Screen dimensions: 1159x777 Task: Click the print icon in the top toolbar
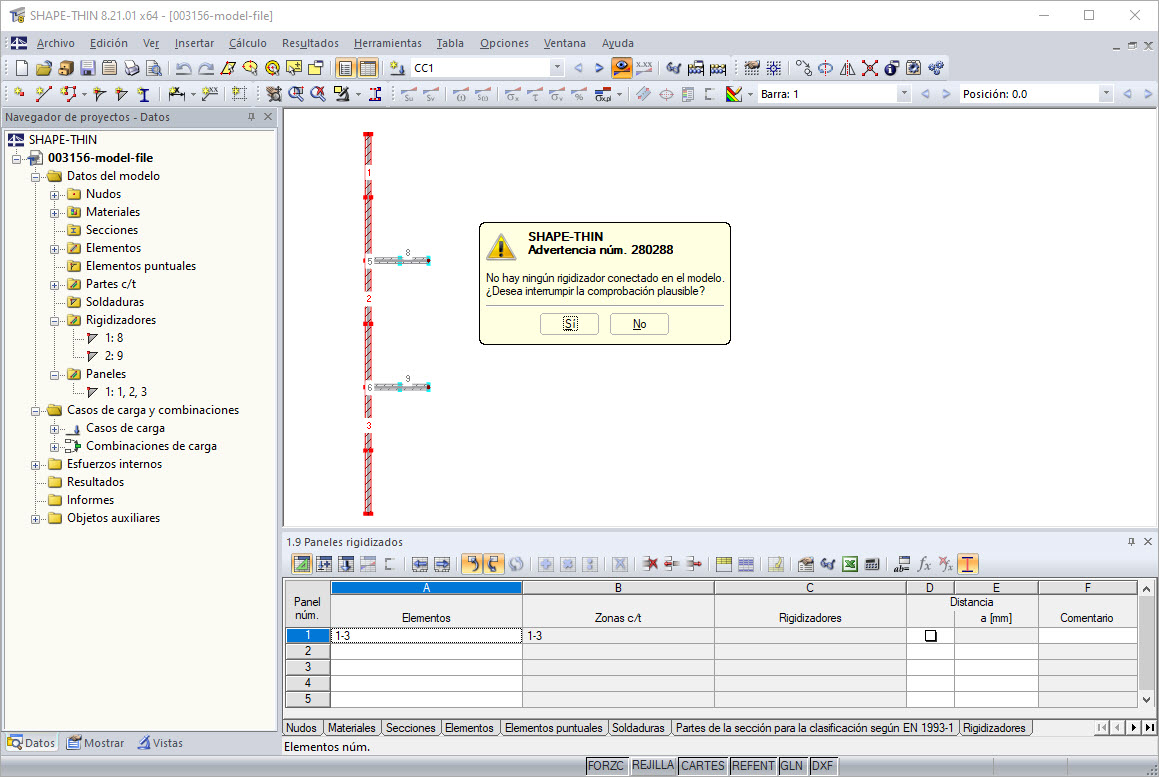tap(132, 68)
